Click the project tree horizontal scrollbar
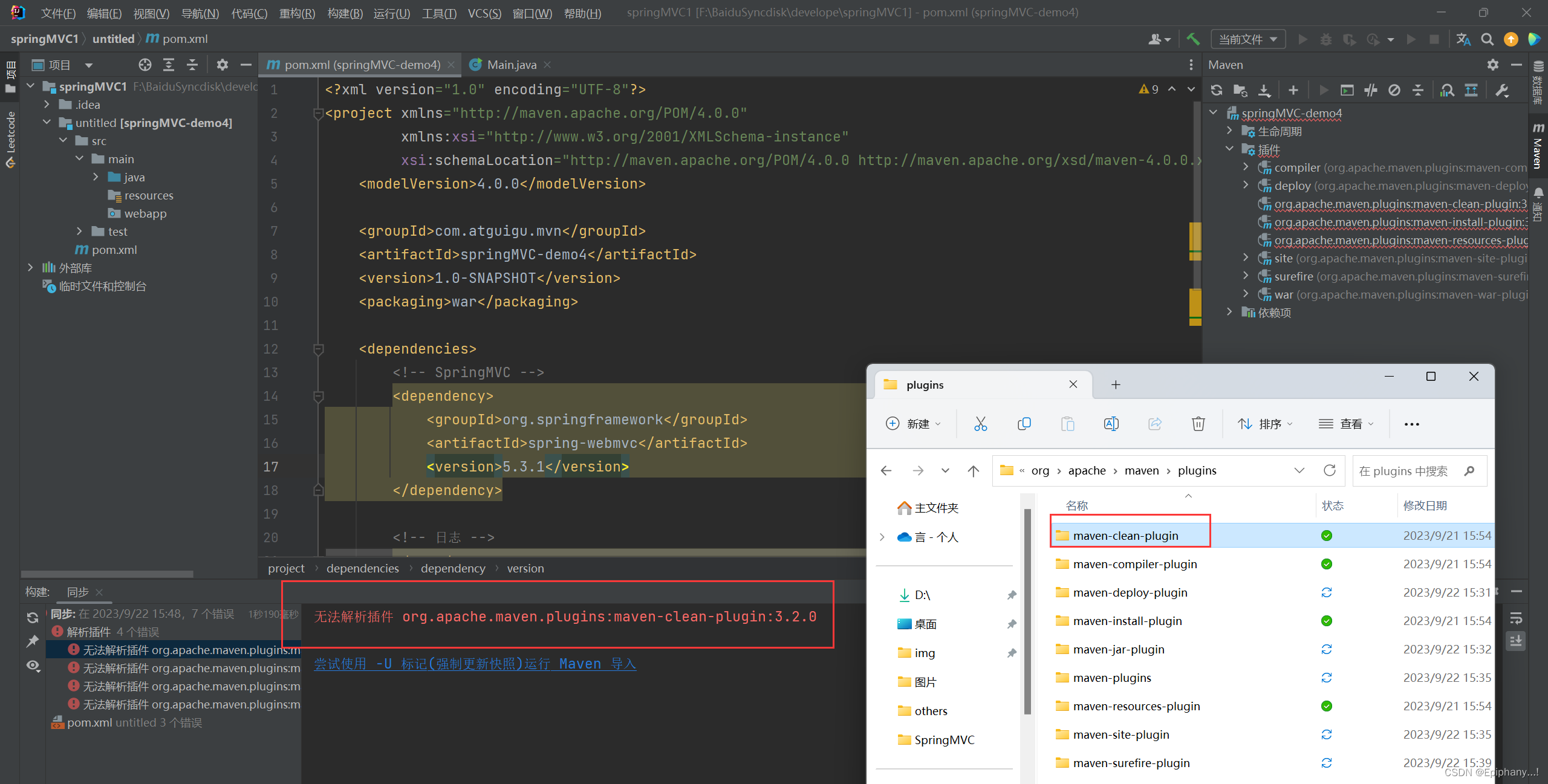This screenshot has height=784, width=1548. point(107,574)
